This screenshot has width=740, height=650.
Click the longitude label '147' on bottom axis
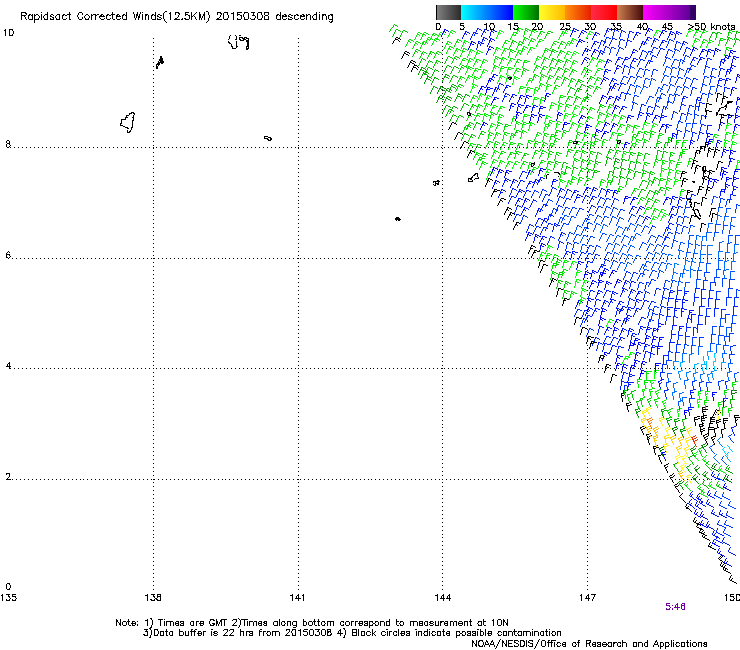coord(587,598)
